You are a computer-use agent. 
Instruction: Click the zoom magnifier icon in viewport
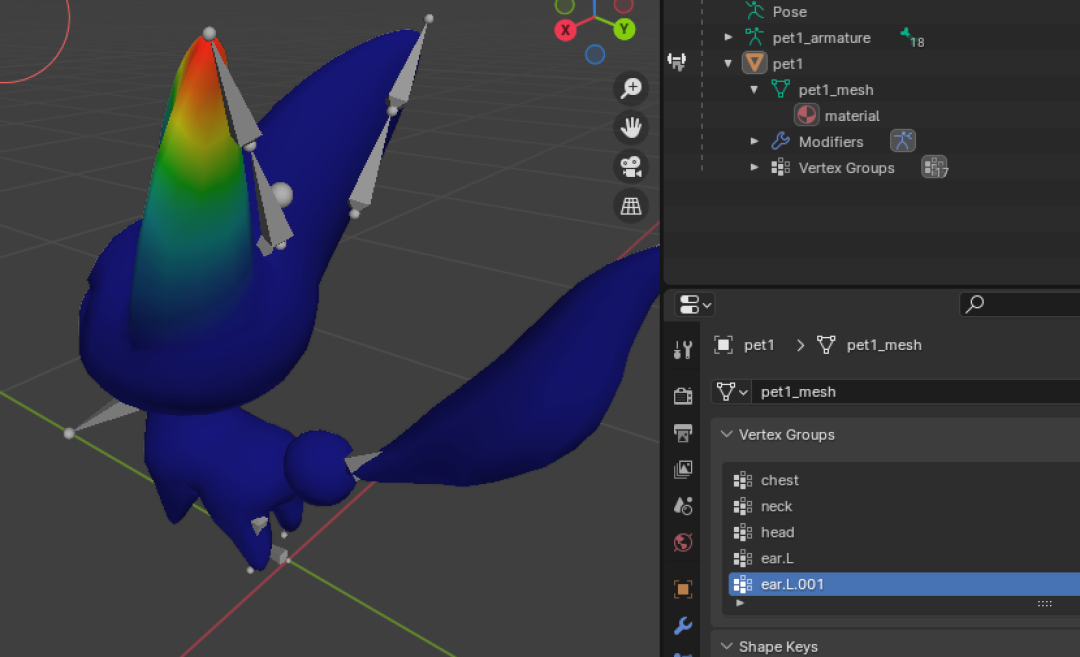pos(631,88)
